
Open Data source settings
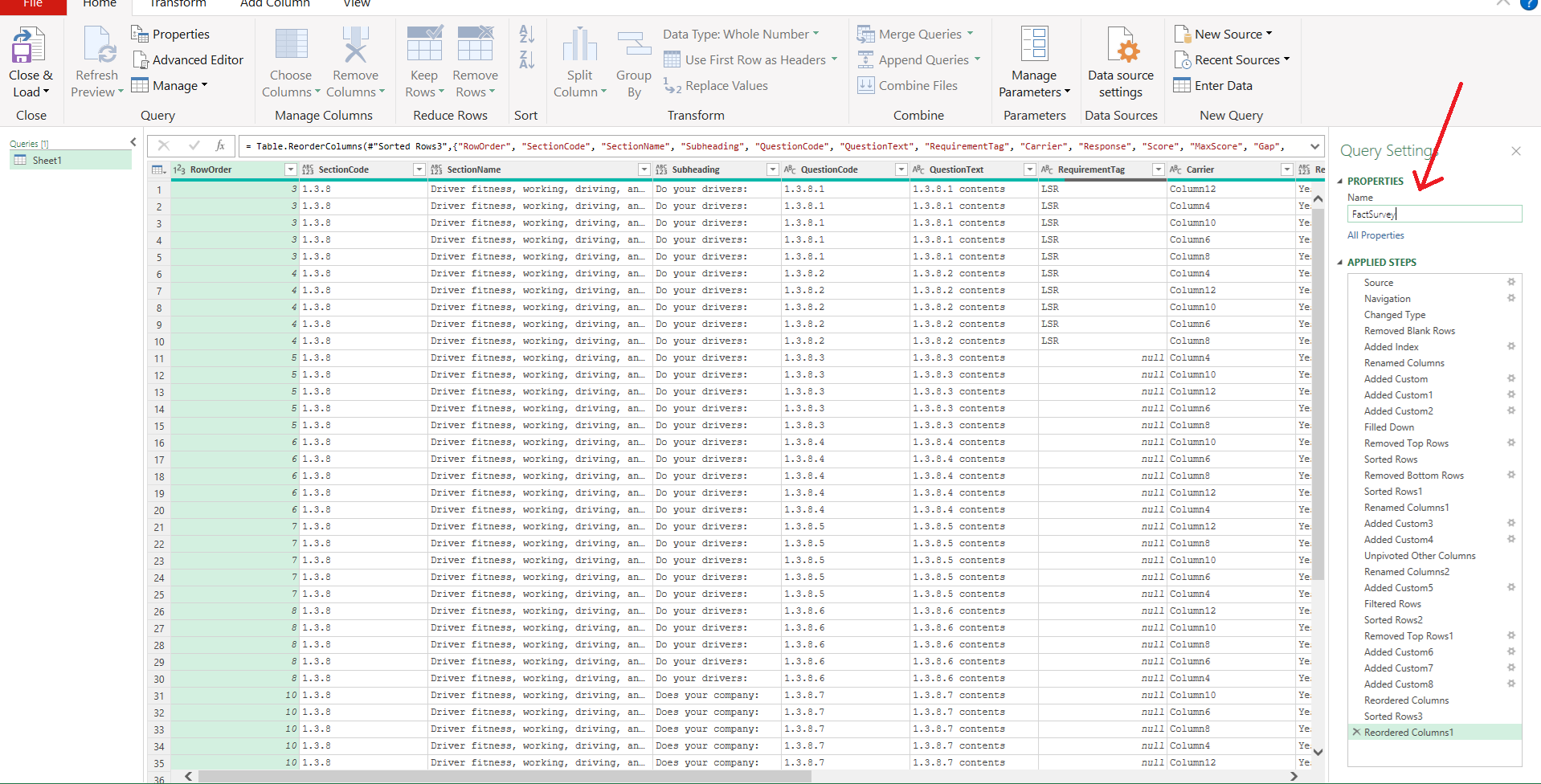(1121, 63)
